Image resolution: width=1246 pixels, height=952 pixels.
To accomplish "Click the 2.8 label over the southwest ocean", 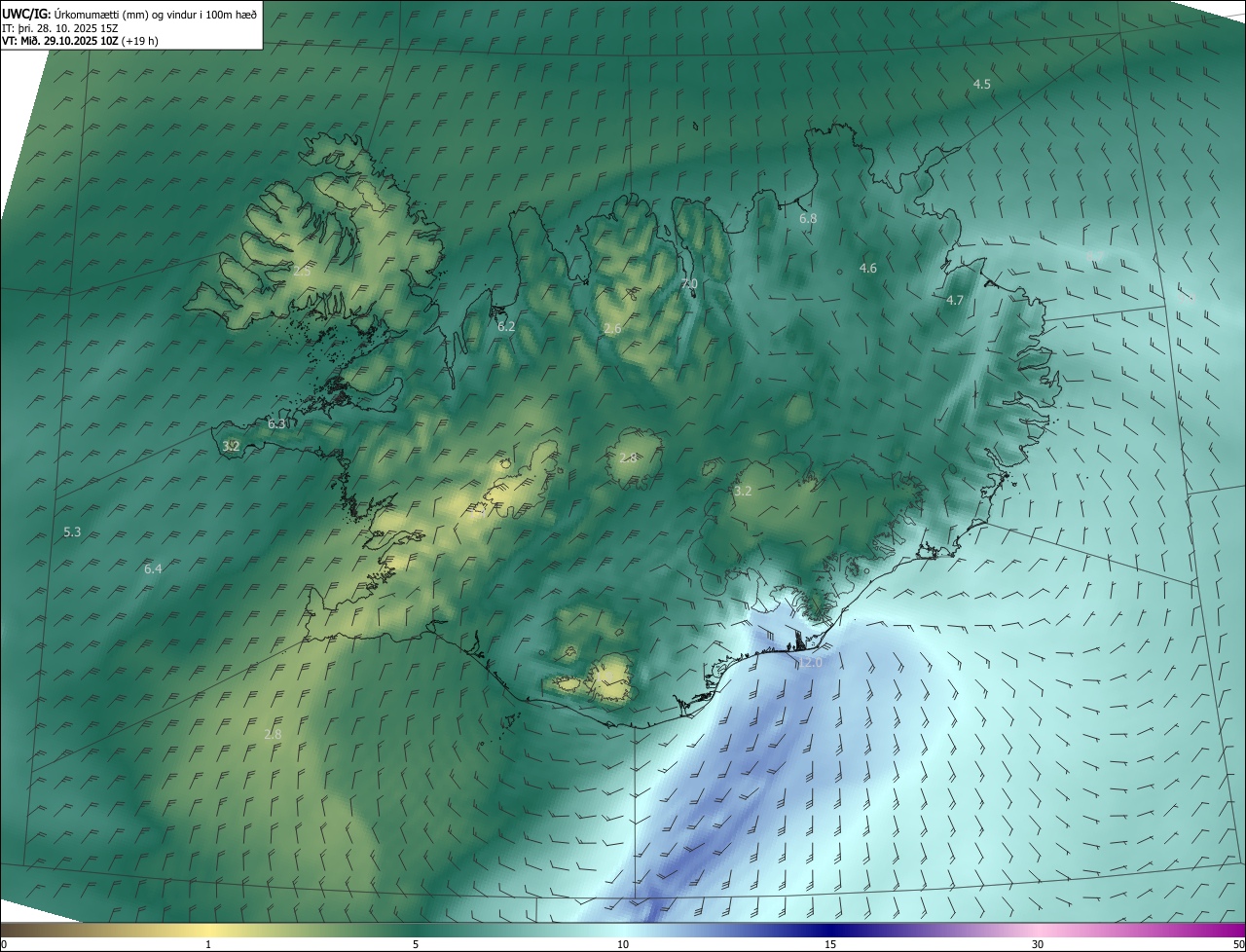I will pos(273,734).
